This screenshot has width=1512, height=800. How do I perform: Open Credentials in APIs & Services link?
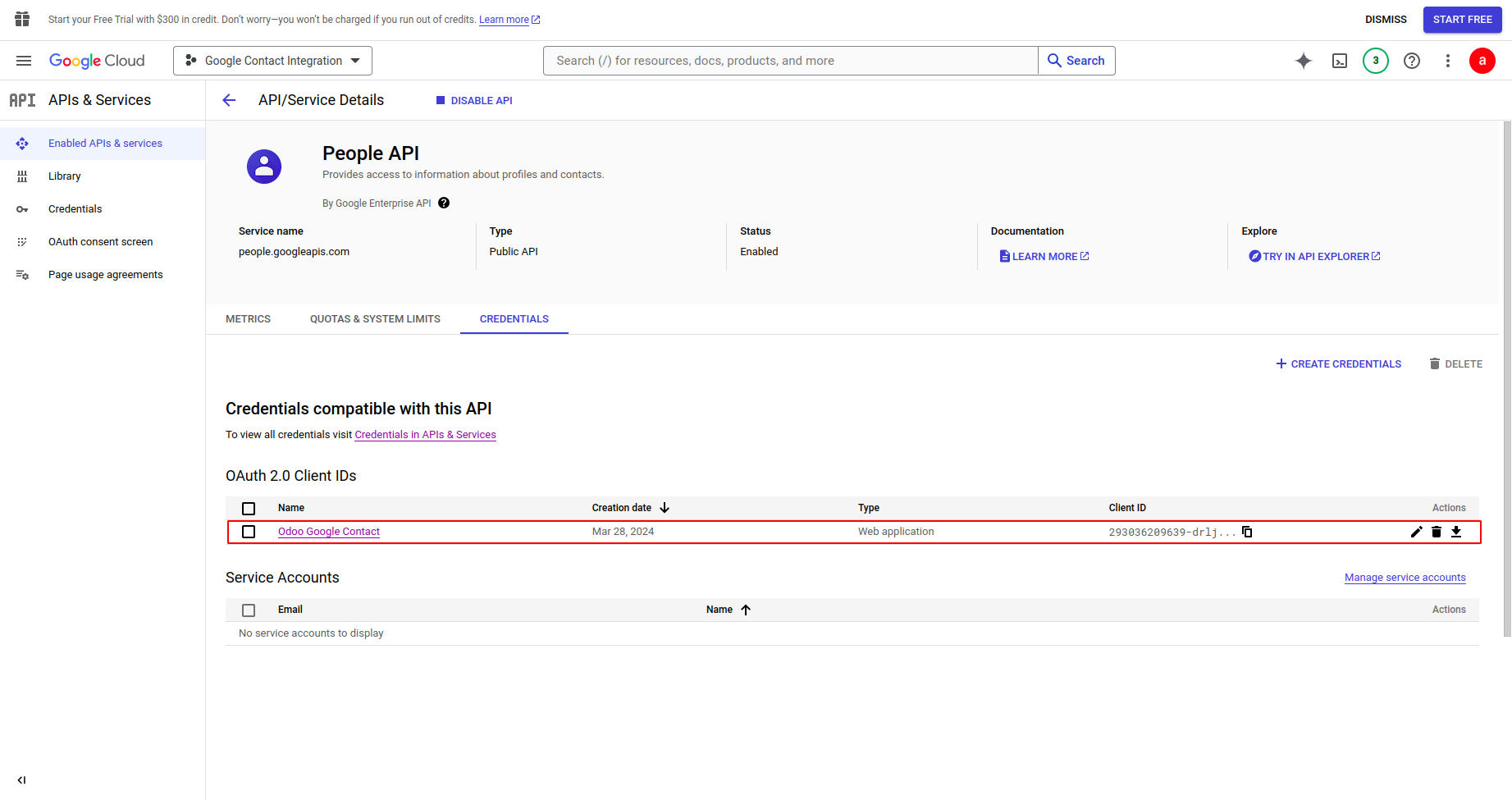point(425,435)
